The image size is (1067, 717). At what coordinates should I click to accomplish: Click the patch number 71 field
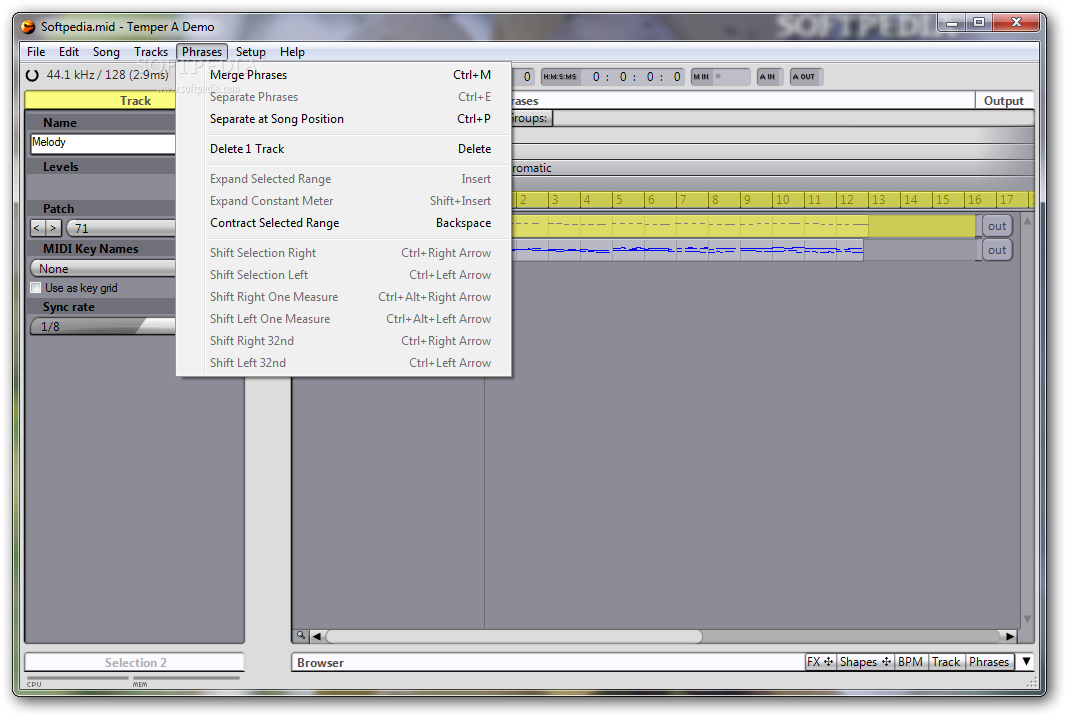click(x=121, y=229)
